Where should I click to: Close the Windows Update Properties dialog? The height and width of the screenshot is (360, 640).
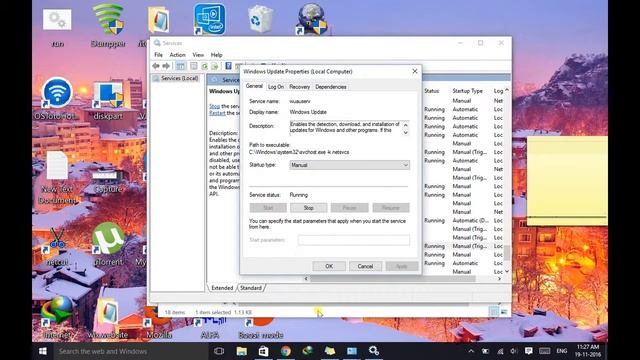pos(415,71)
